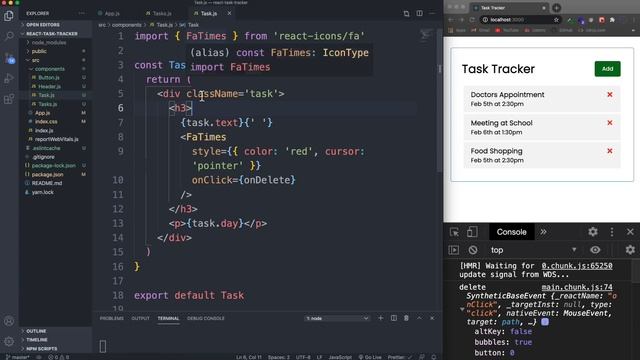Image resolution: width=640 pixels, height=360 pixels.
Task: Open the 0.chunk.js:65250 console link
Action: (x=577, y=266)
